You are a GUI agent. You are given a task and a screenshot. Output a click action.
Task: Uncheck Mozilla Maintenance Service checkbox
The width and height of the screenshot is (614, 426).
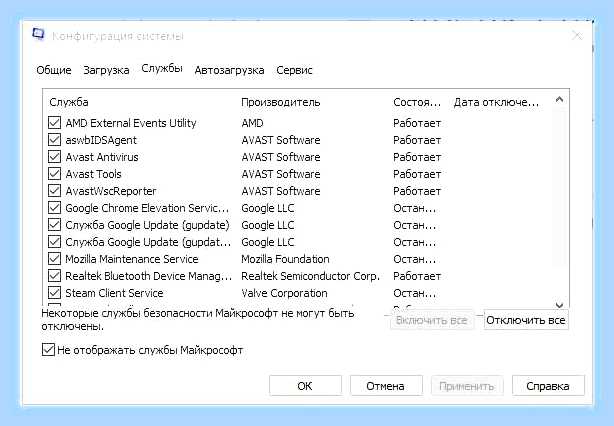(x=54, y=259)
